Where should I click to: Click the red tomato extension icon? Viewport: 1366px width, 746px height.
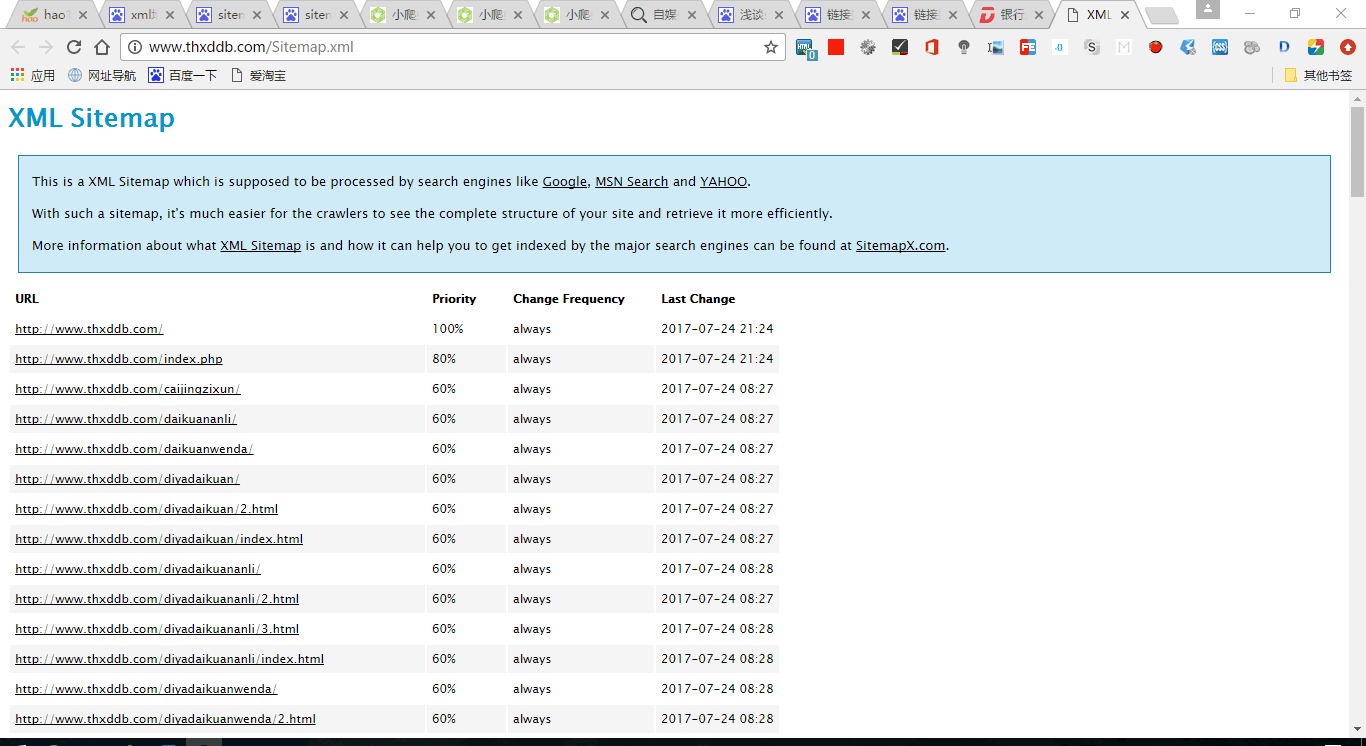pos(1156,47)
